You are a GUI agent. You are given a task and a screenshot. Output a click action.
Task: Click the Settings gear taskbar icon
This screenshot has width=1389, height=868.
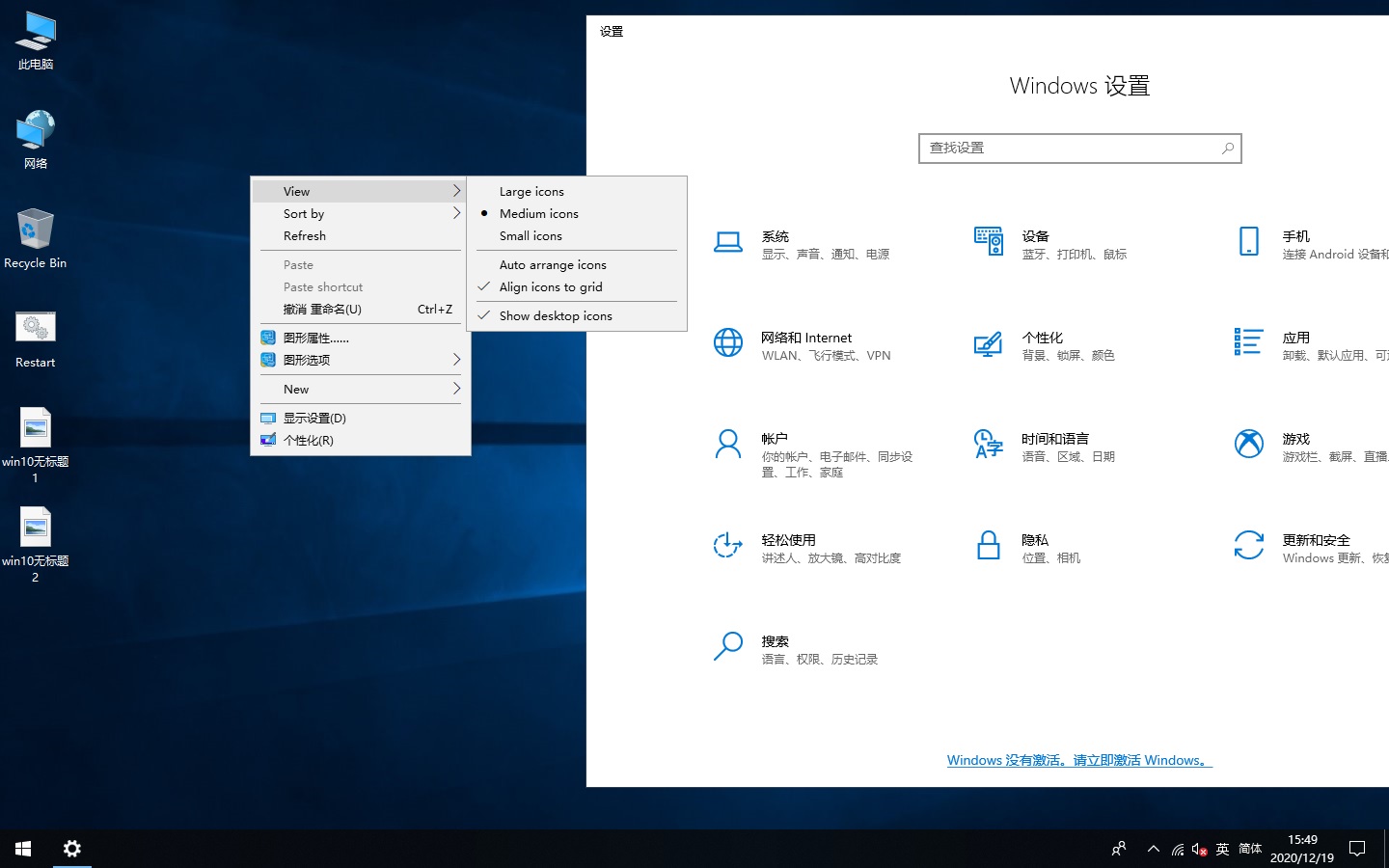point(71,849)
